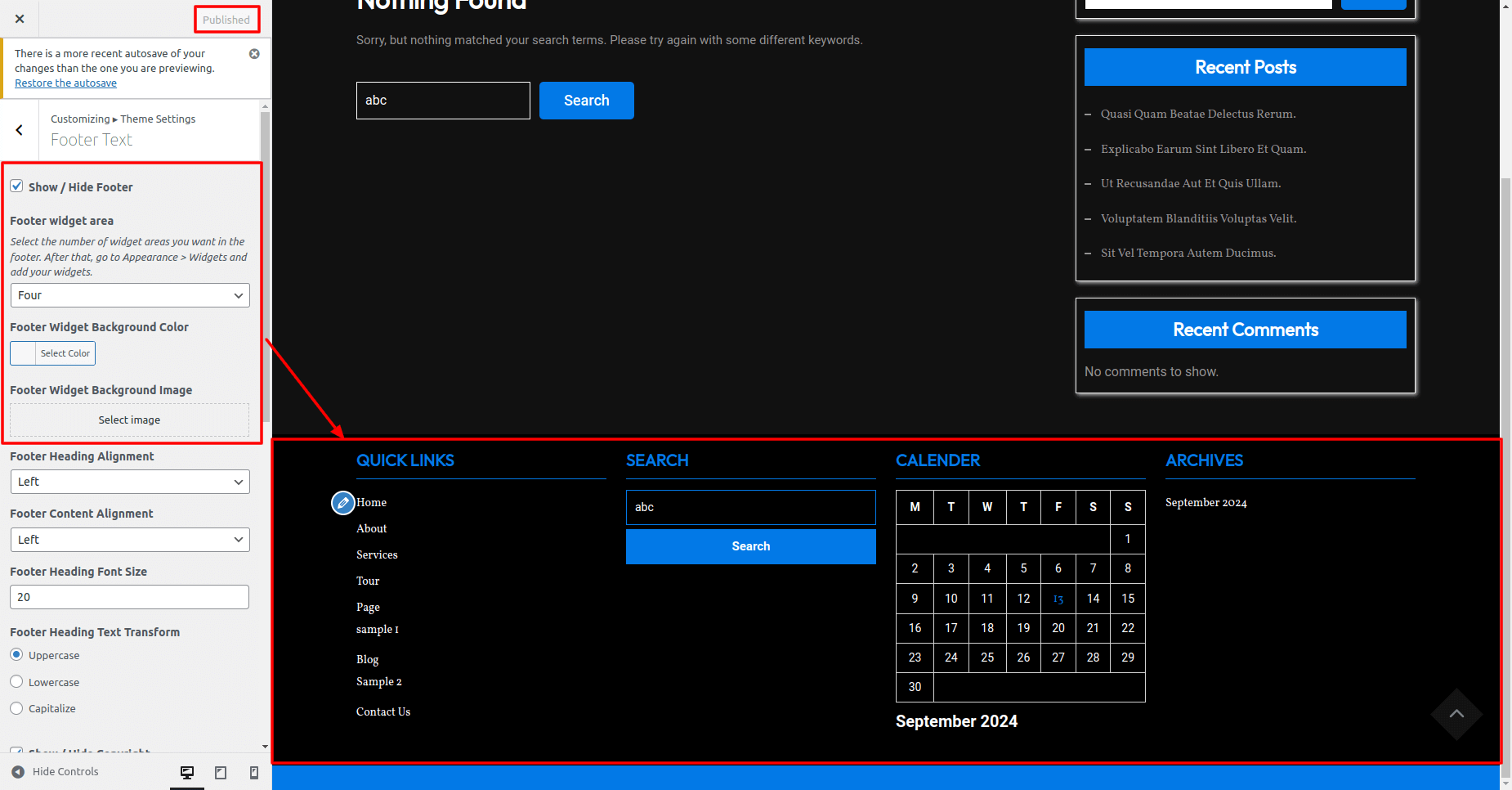
Task: Open the Footer widget area dropdown
Action: tap(130, 295)
